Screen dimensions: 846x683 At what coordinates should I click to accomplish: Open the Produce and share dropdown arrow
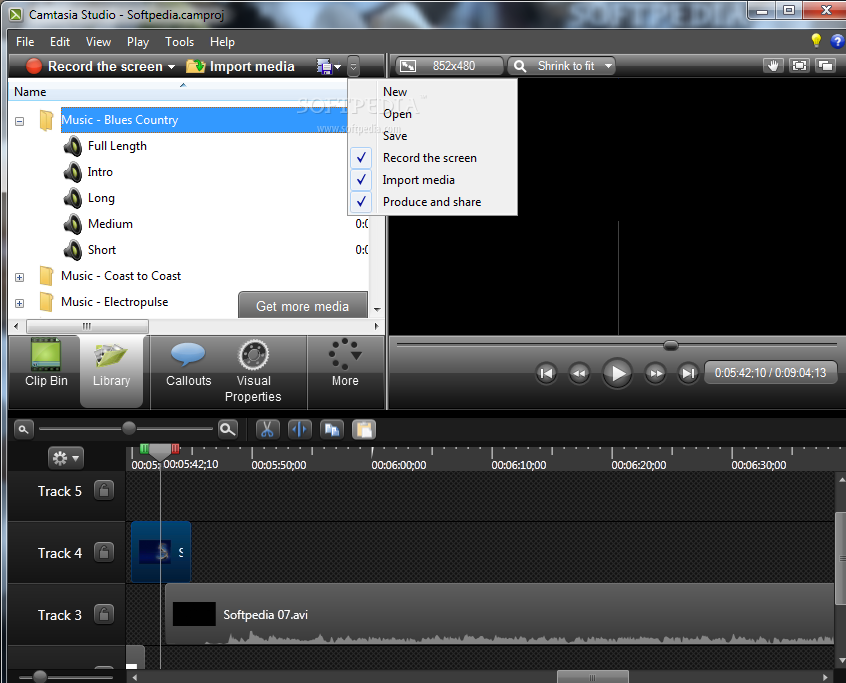click(337, 67)
